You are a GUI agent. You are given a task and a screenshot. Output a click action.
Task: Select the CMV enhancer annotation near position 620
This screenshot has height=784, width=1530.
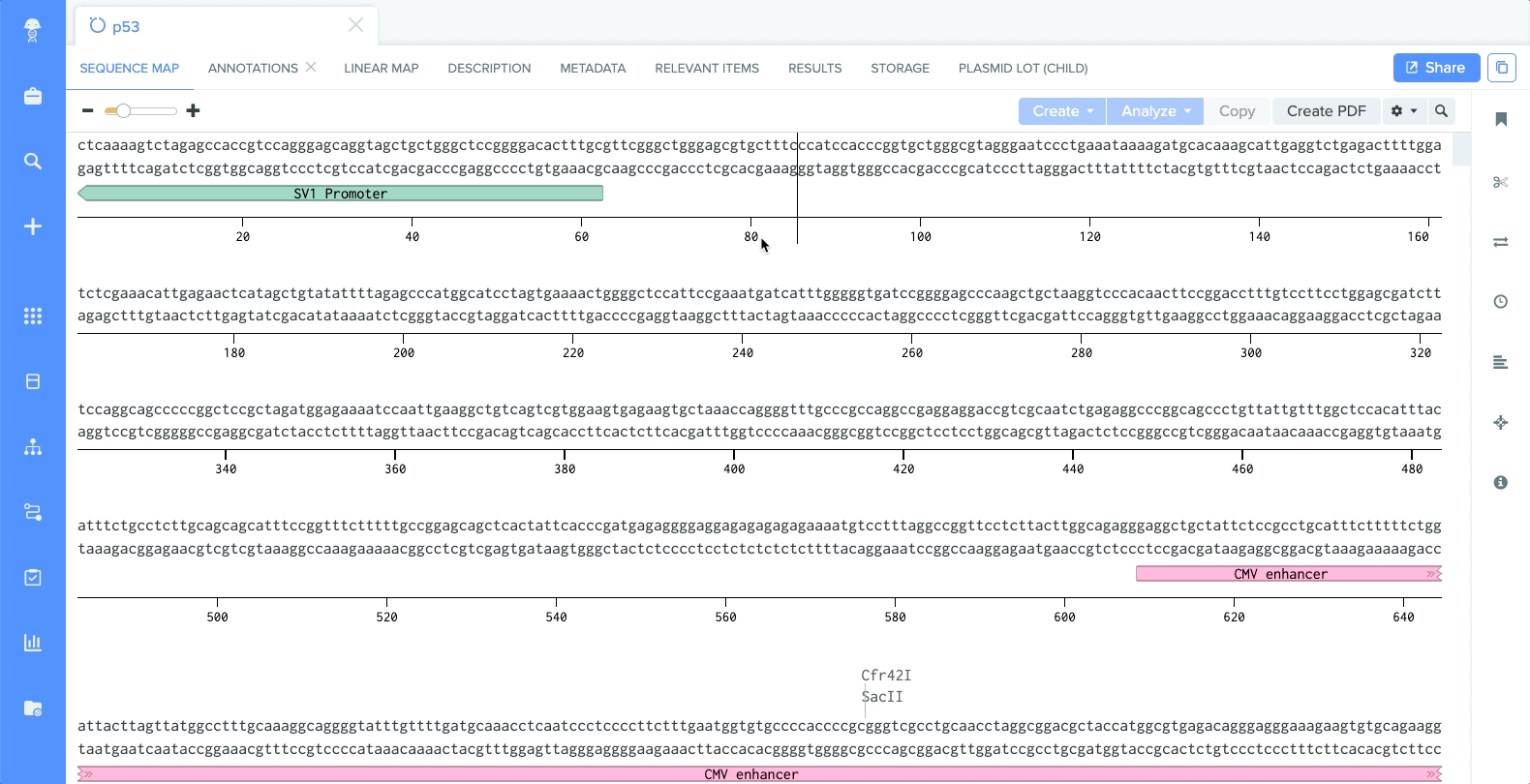point(1289,574)
